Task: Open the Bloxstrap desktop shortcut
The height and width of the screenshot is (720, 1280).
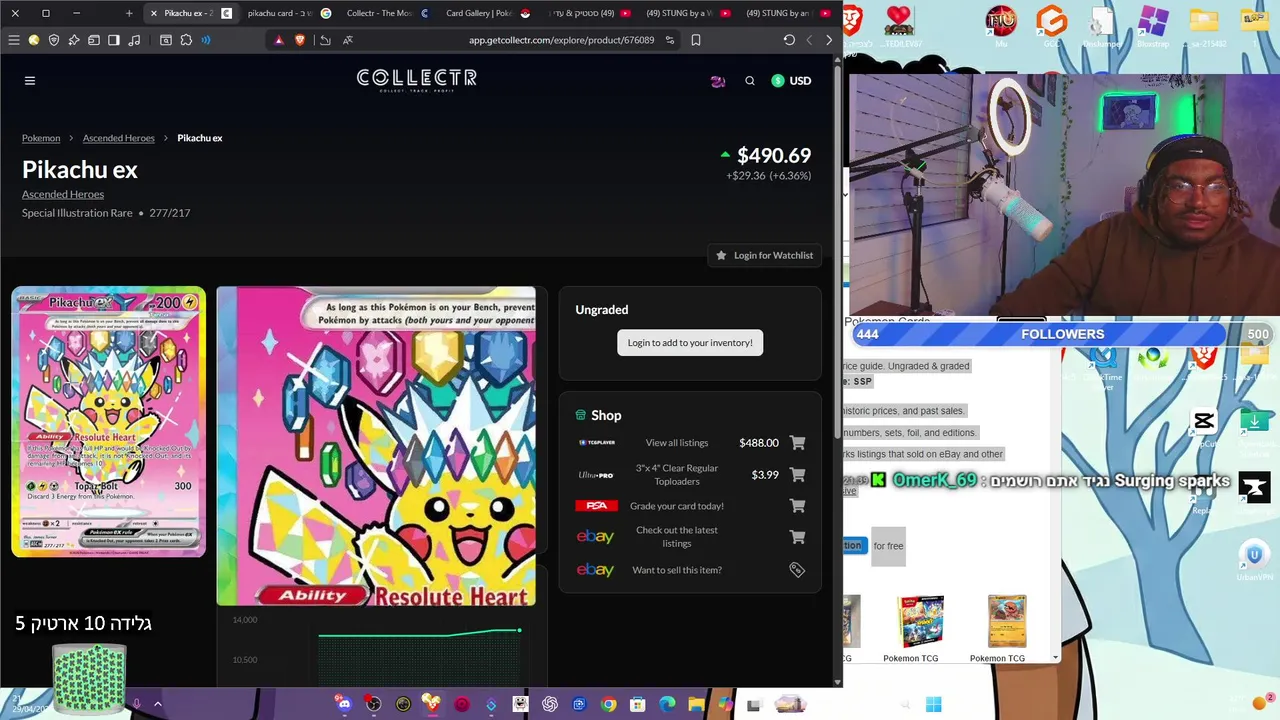Action: point(1153,26)
